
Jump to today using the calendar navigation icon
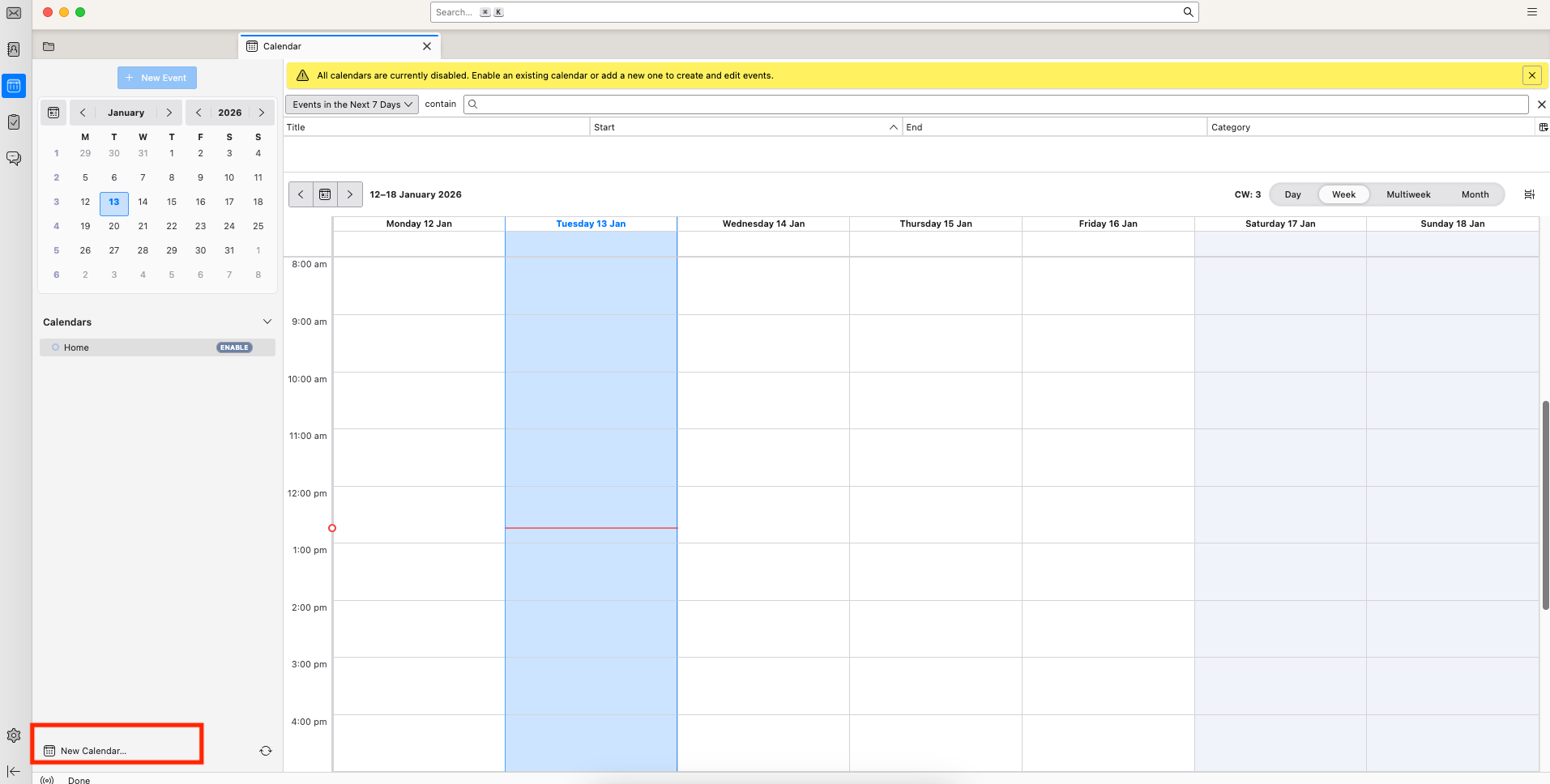[x=325, y=194]
